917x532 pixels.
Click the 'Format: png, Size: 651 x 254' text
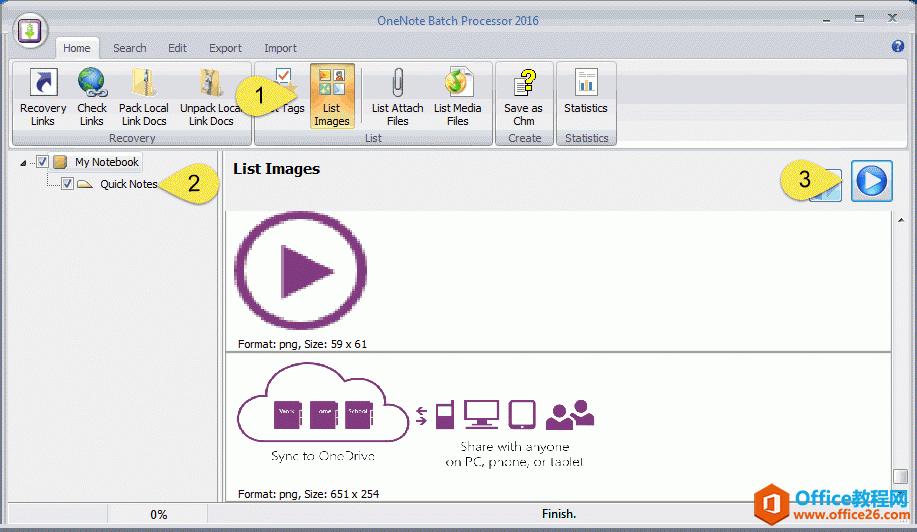[x=308, y=494]
